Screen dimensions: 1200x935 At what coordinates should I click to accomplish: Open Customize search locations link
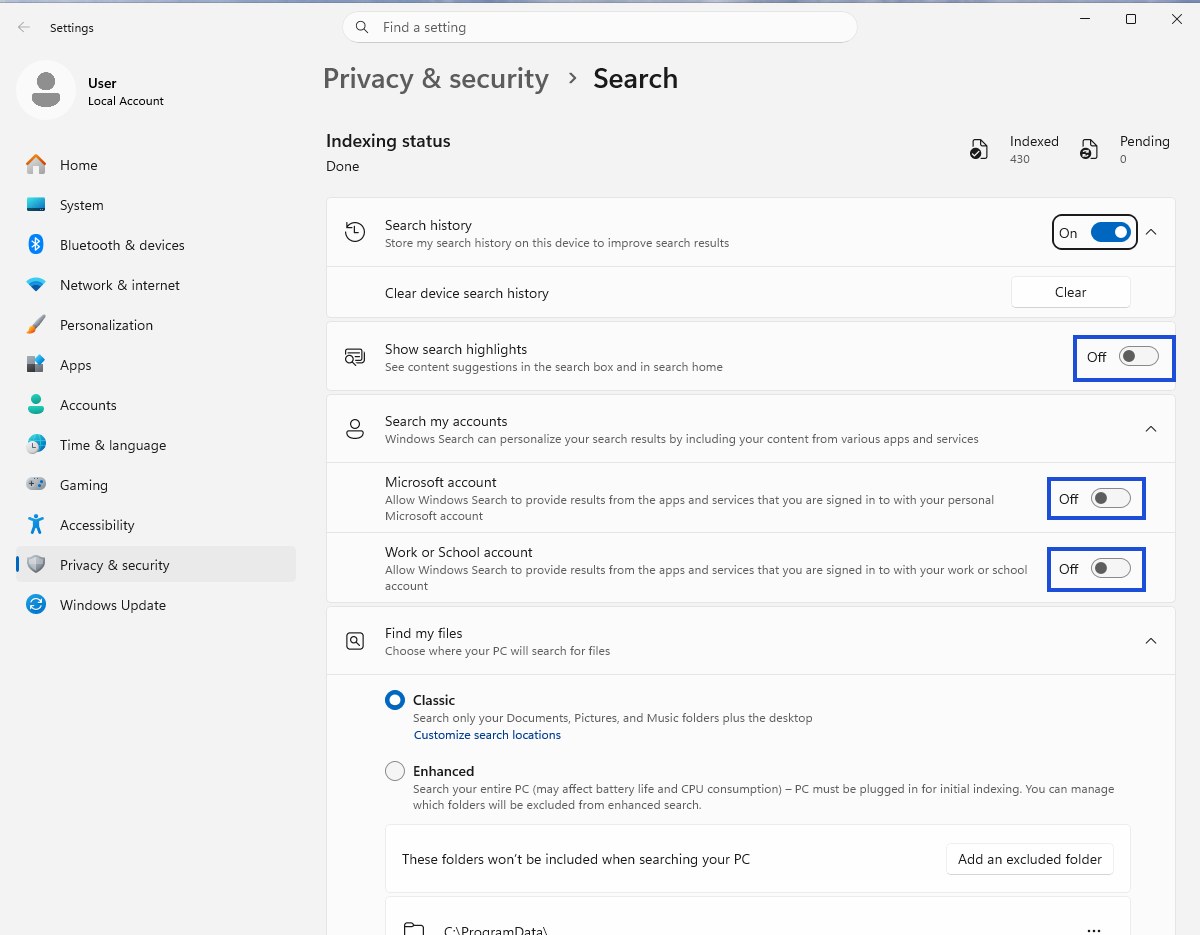coord(487,735)
